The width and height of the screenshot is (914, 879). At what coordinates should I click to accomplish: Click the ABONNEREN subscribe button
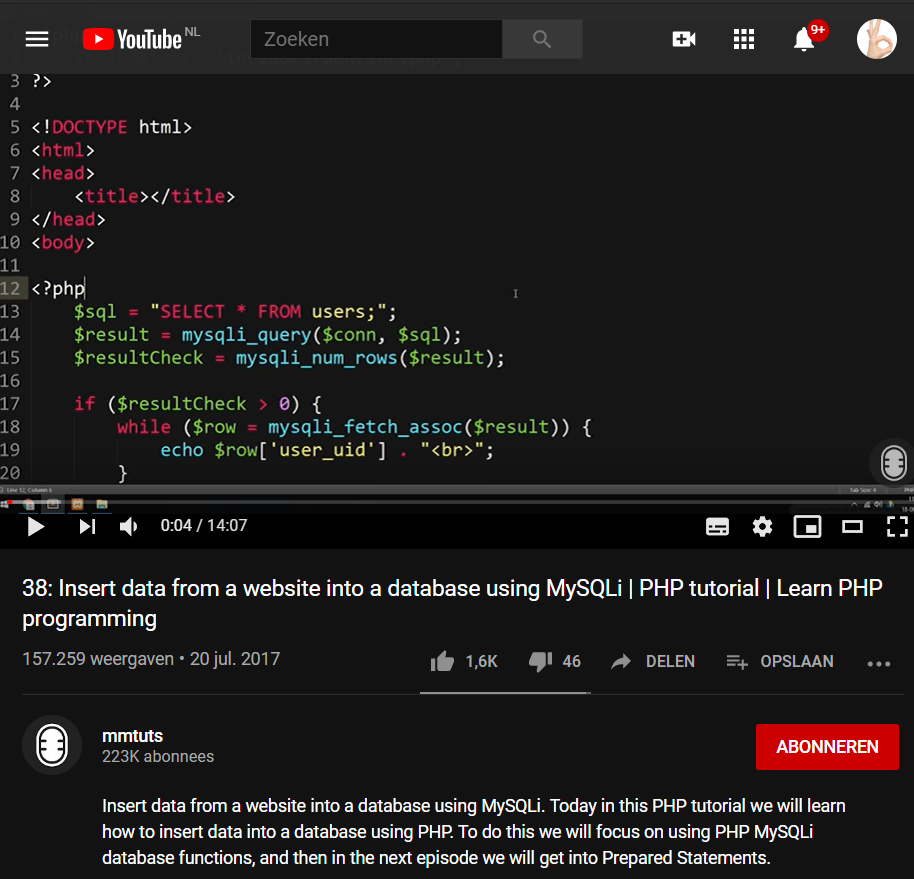coord(827,747)
